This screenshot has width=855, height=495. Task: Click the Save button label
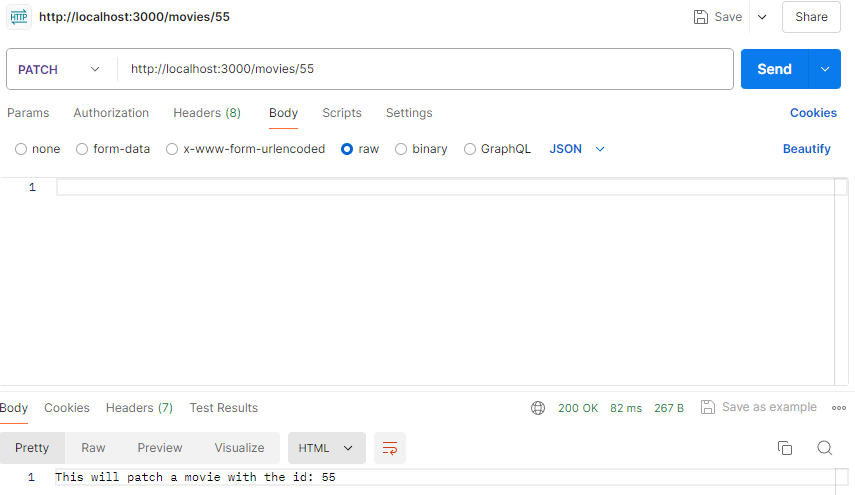[x=728, y=17]
